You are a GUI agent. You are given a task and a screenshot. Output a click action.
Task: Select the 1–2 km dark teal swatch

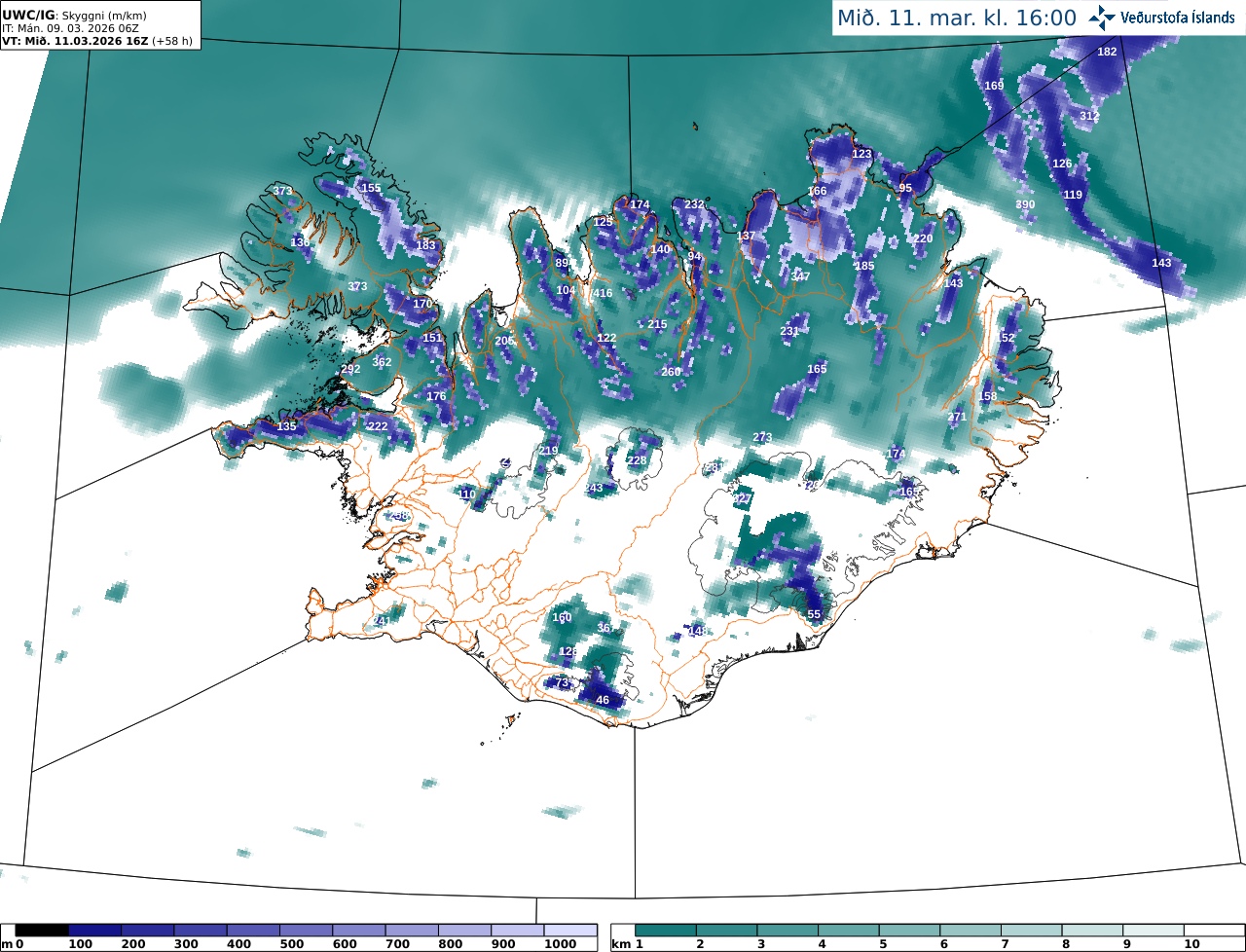[x=667, y=931]
